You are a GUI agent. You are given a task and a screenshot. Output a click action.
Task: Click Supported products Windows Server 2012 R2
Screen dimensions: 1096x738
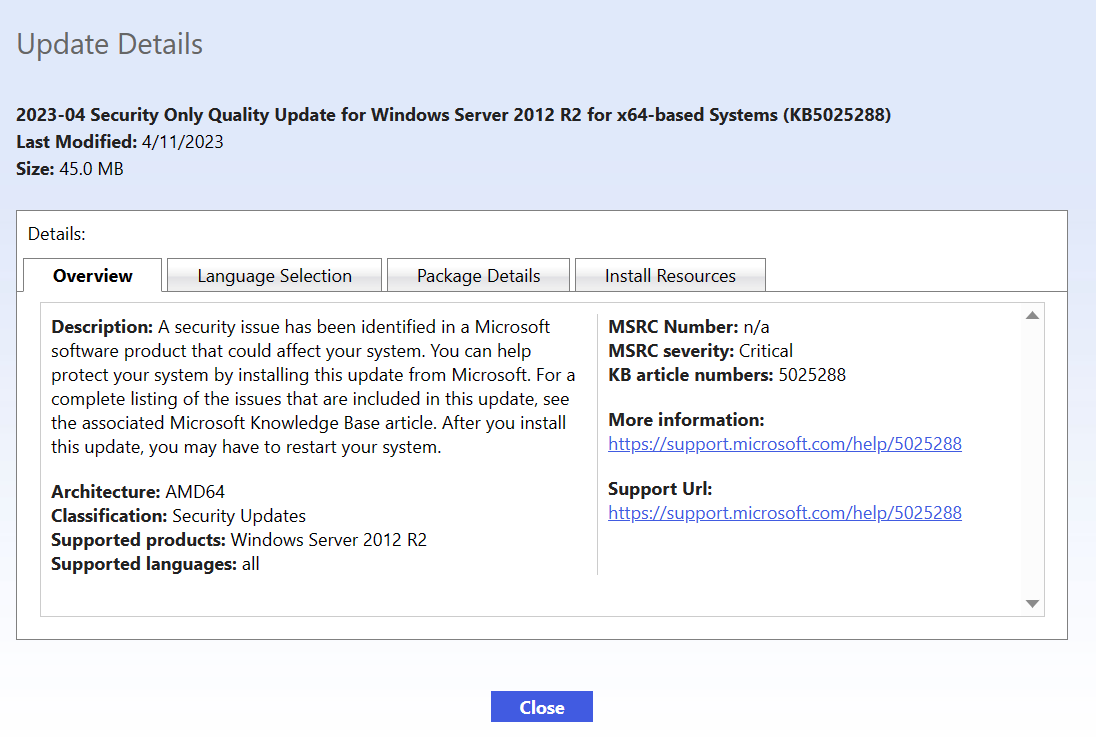tap(329, 540)
